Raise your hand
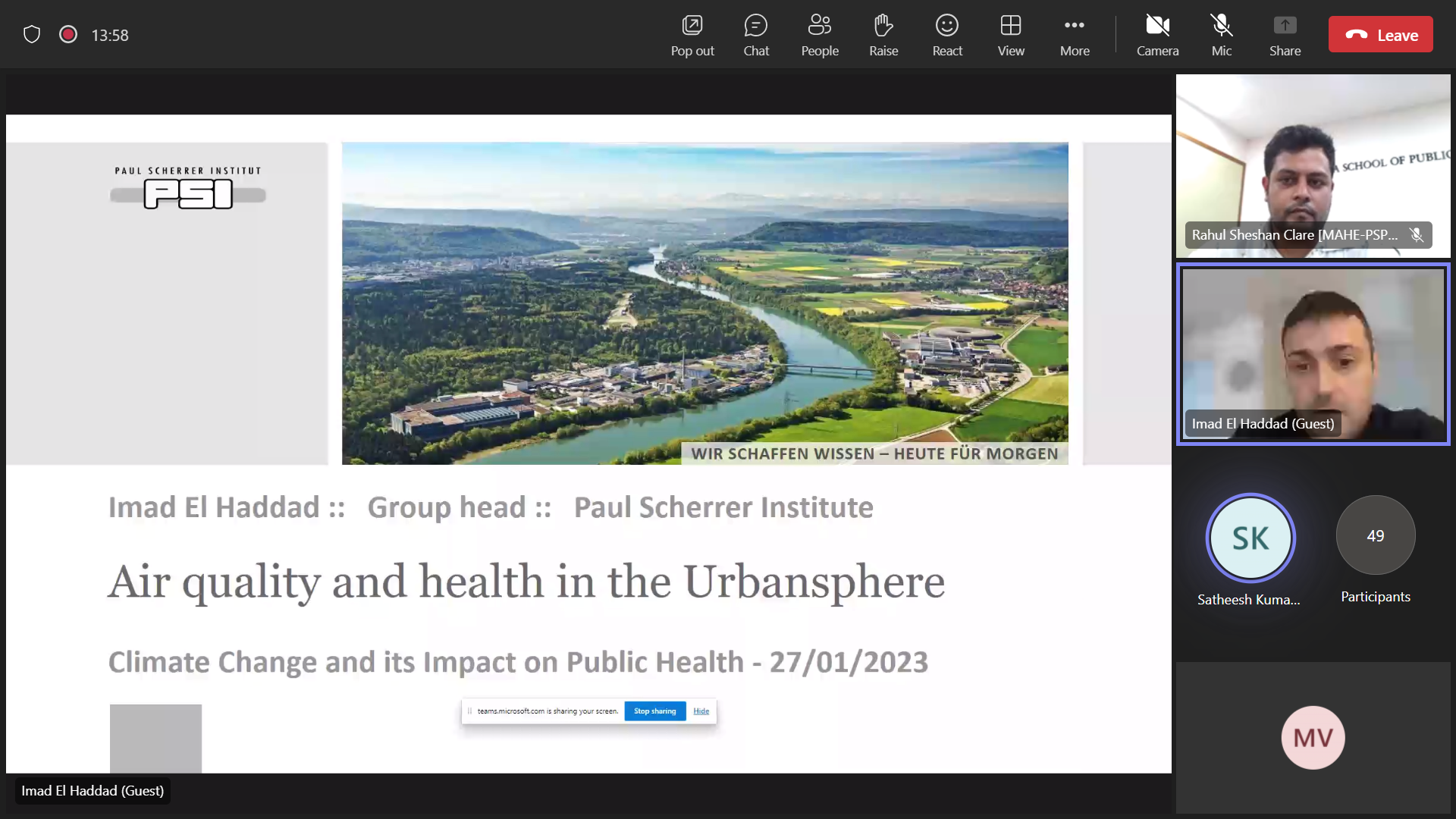Image resolution: width=1456 pixels, height=819 pixels. click(883, 35)
